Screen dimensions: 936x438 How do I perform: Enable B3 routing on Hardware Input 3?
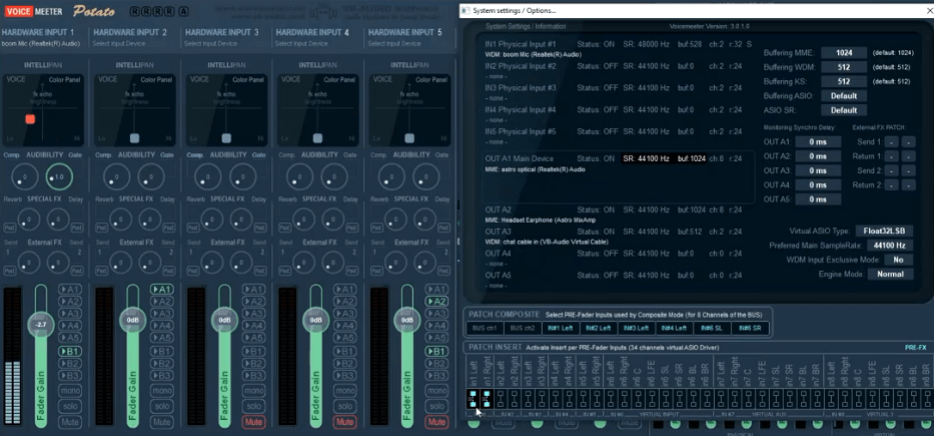tap(253, 375)
